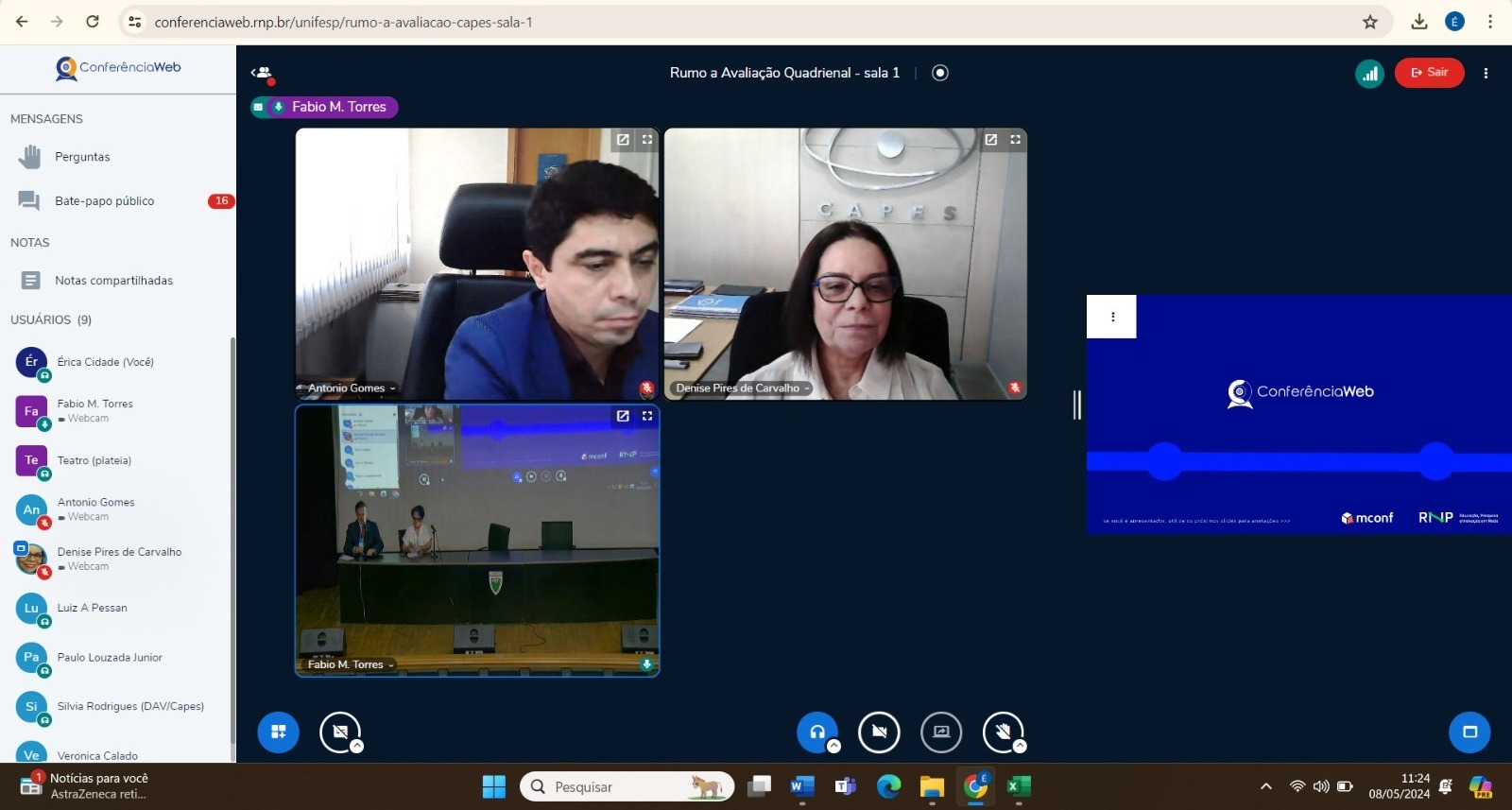Open Microsoft Teams from taskbar
The width and height of the screenshot is (1512, 810).
click(x=845, y=786)
